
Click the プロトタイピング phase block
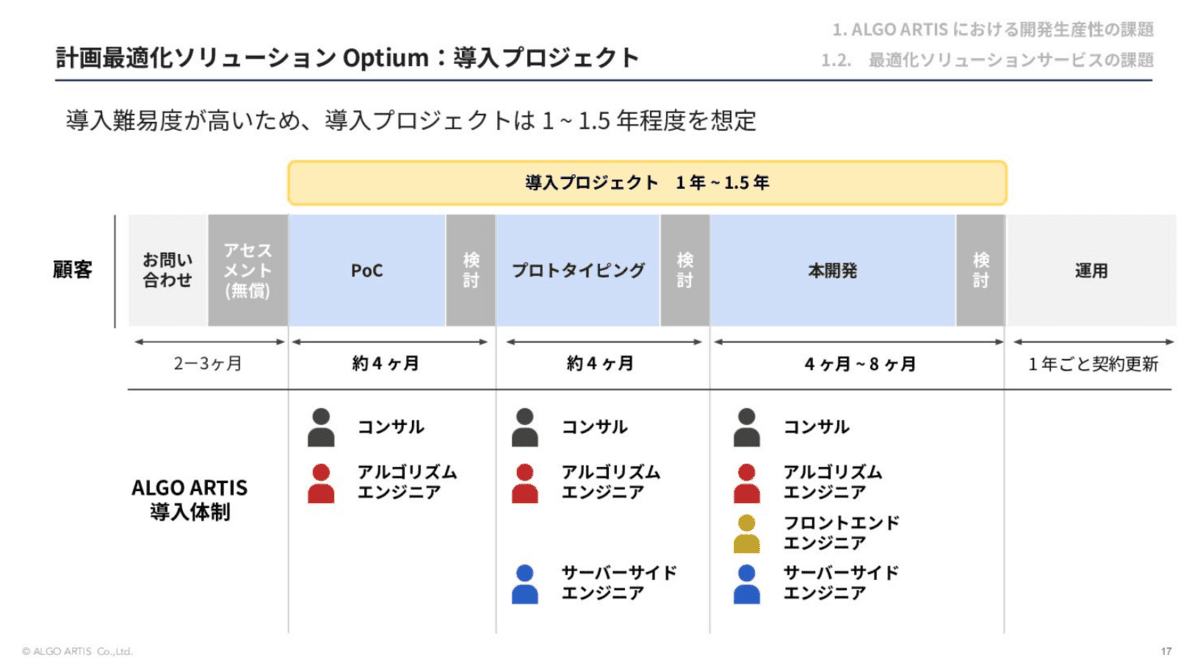click(x=578, y=270)
